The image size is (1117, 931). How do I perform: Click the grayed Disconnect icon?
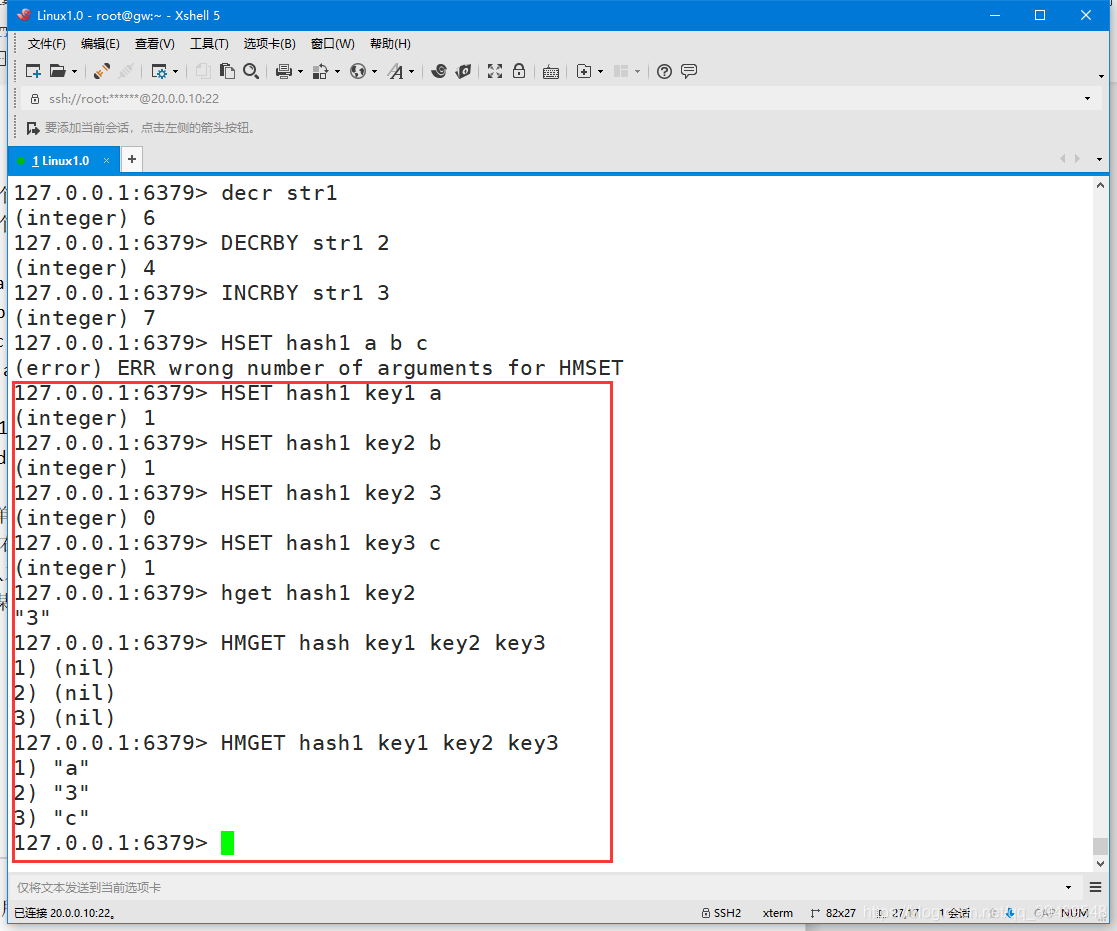[x=126, y=71]
